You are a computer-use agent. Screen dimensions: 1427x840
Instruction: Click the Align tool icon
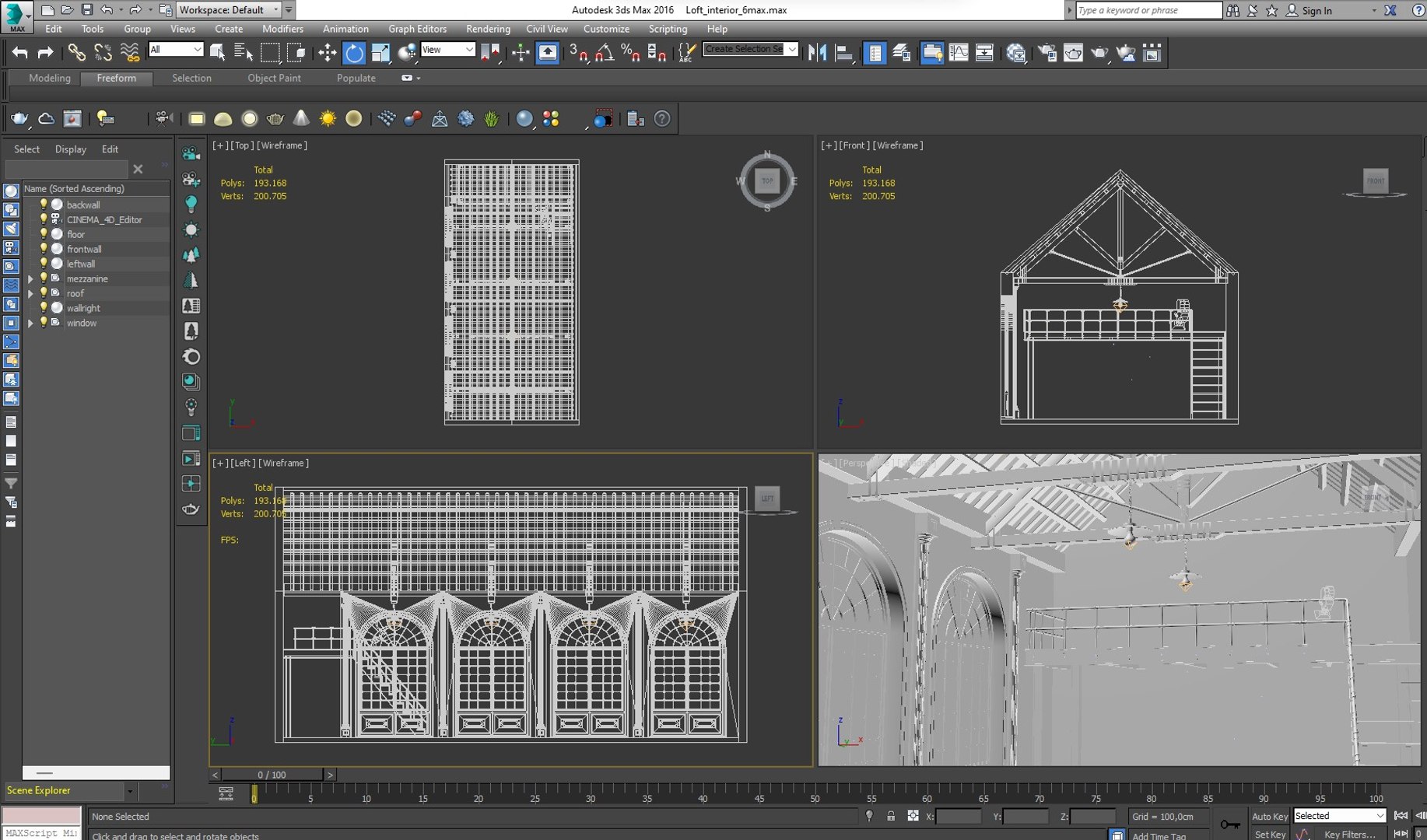pyautogui.click(x=843, y=53)
